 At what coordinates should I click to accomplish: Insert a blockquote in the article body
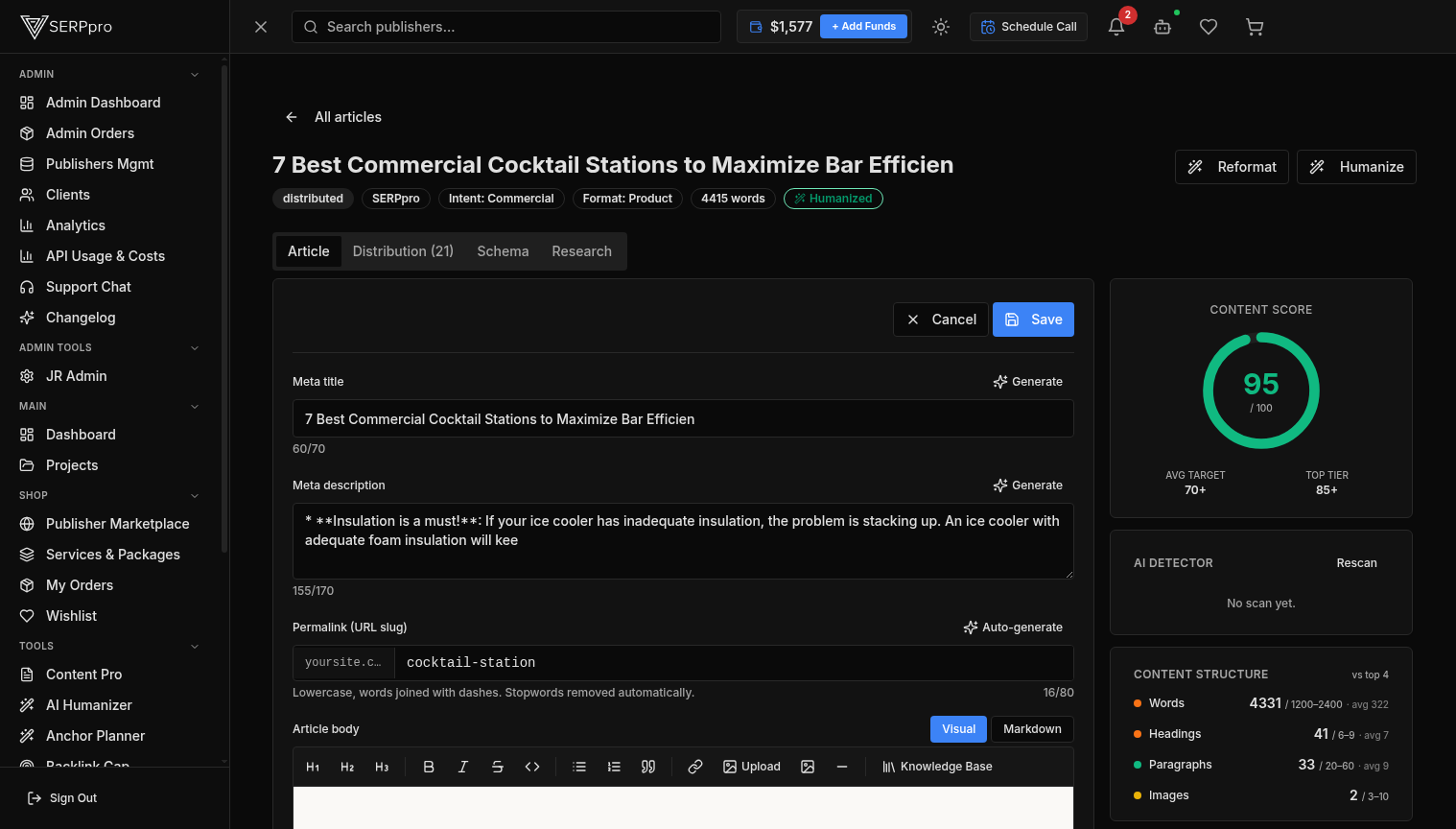(648, 766)
